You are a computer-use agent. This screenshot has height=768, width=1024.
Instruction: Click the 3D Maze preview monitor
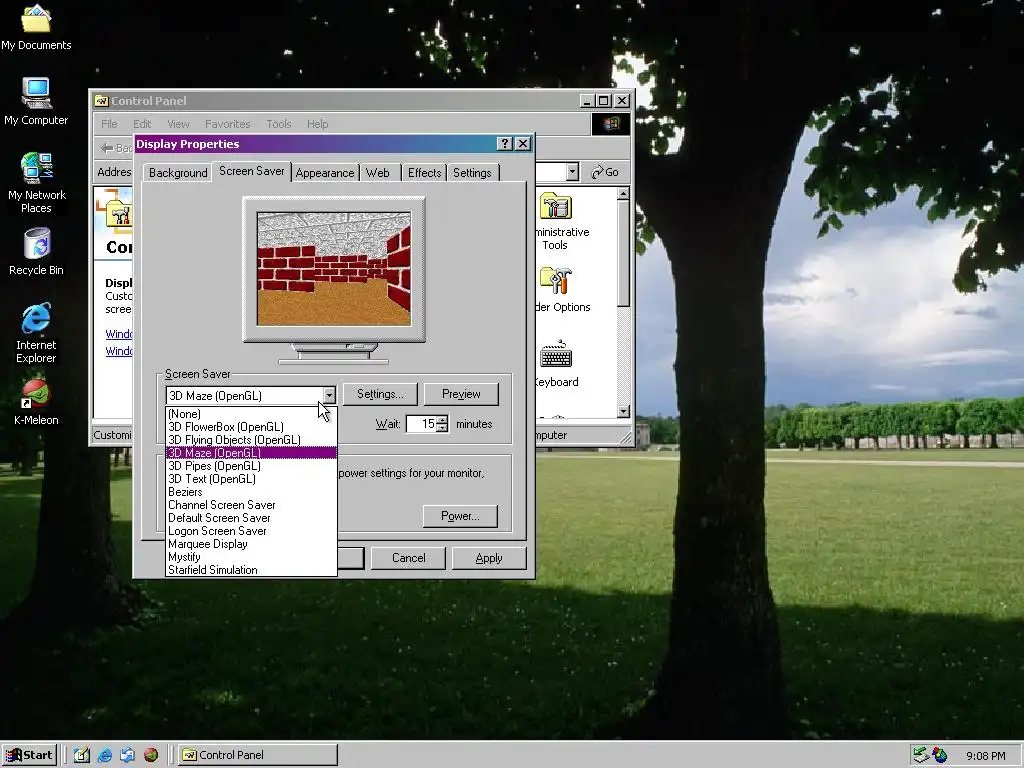pyautogui.click(x=334, y=268)
